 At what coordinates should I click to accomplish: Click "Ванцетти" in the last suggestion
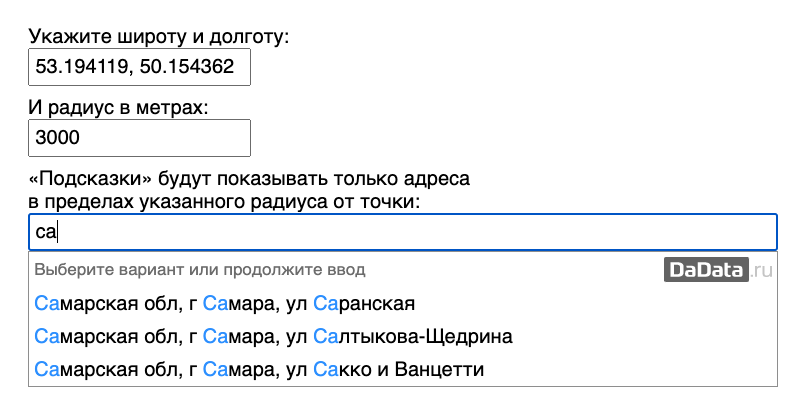439,369
